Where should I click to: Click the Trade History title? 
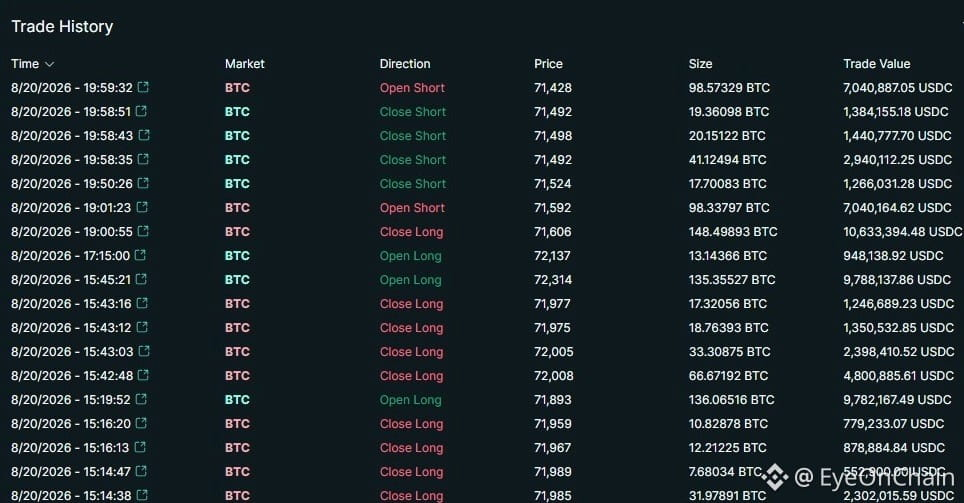point(62,26)
